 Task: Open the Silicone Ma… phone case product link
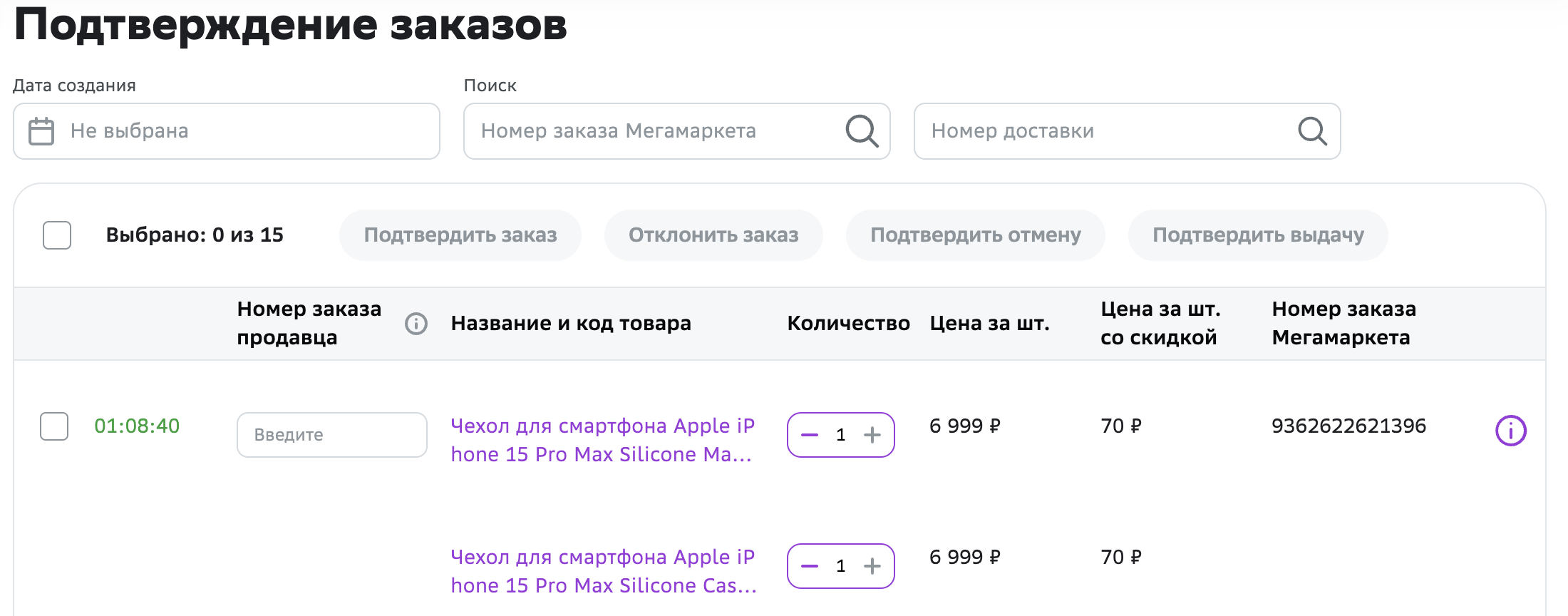coord(602,440)
